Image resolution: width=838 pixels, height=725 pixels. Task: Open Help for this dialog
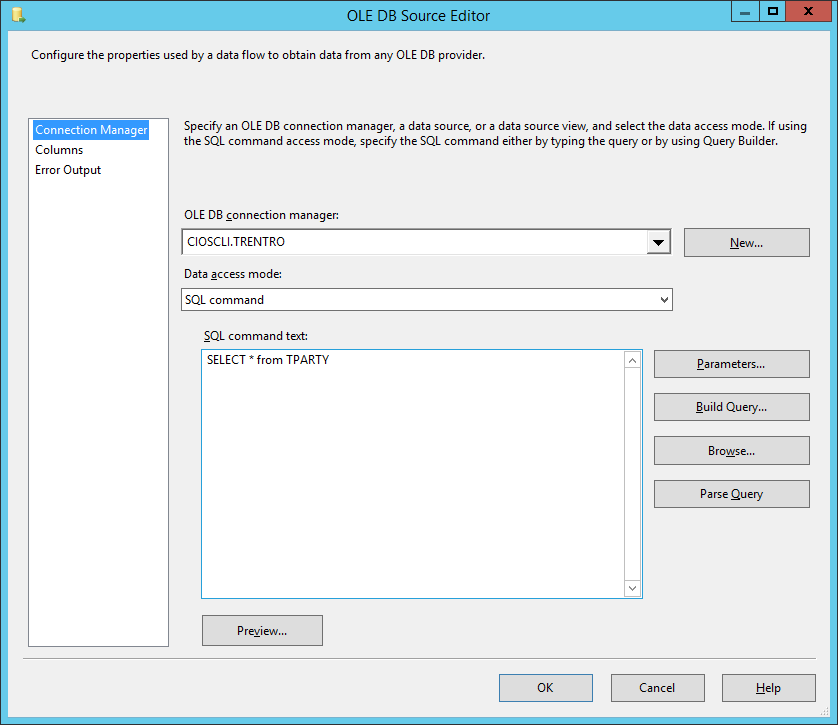click(769, 688)
